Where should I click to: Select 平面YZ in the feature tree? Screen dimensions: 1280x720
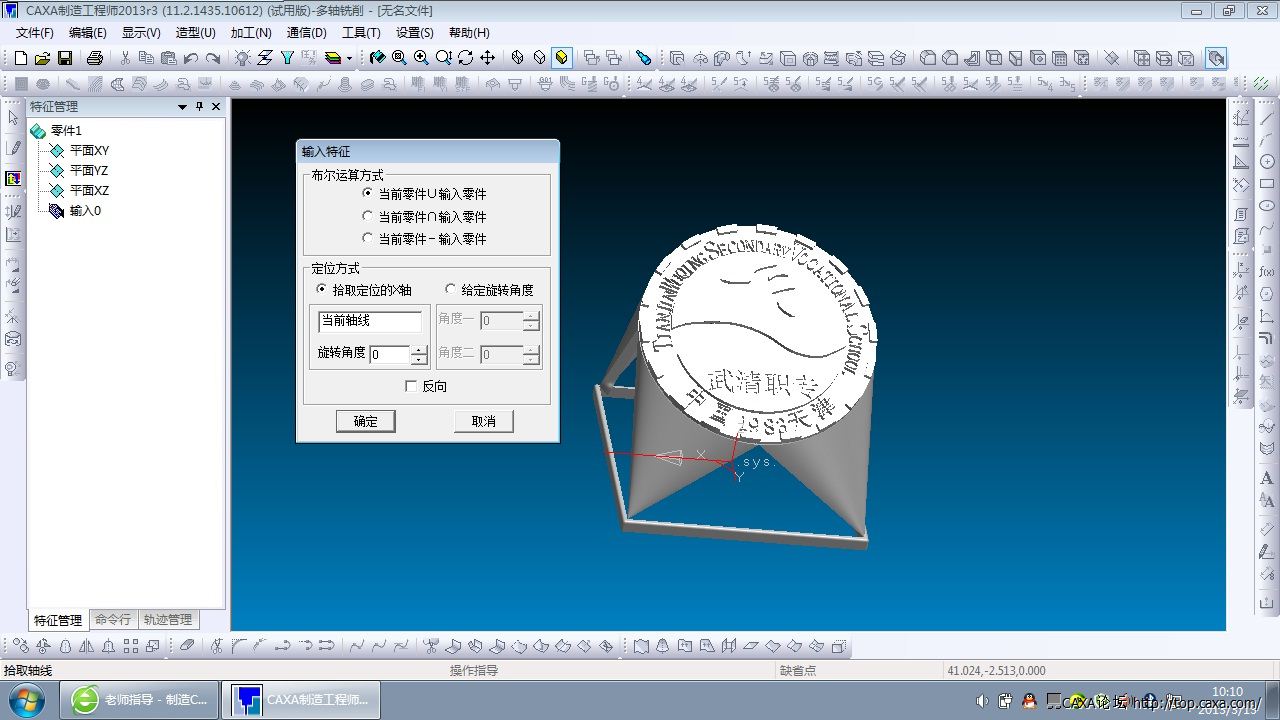pos(89,171)
